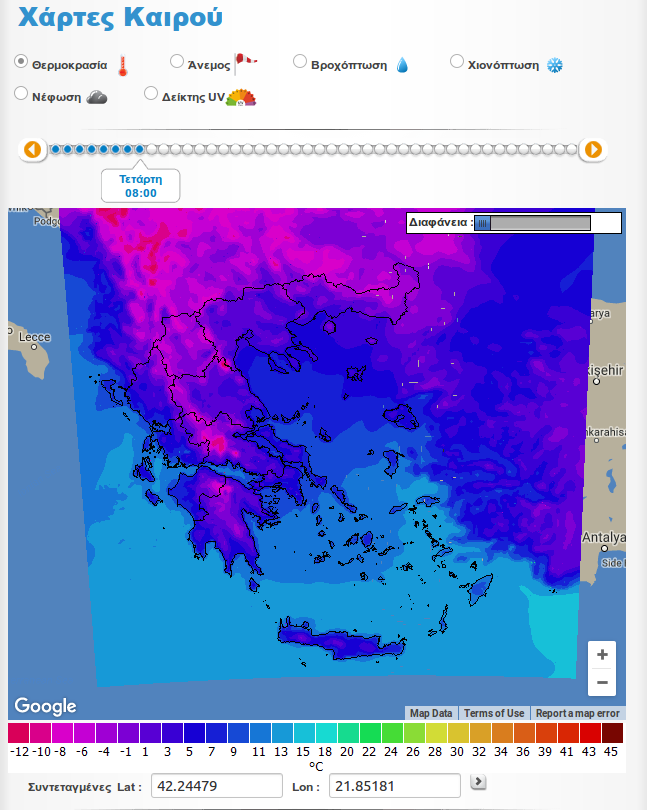
Task: Select the Χιονόπτωση radio button
Action: pos(457,61)
